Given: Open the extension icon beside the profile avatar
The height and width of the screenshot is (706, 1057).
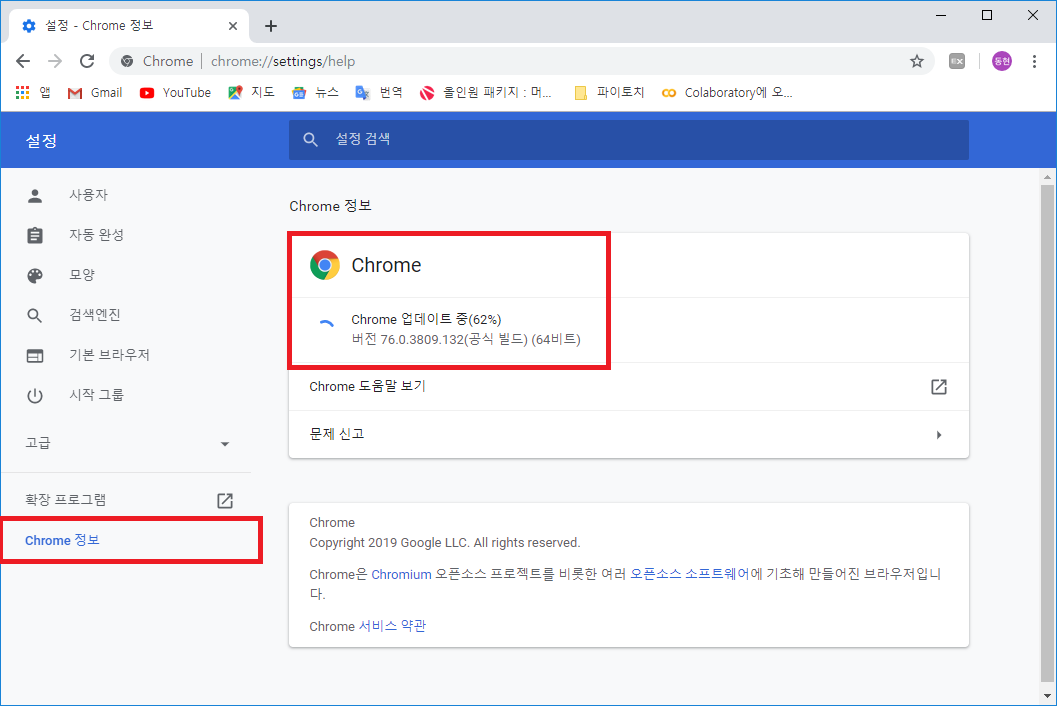Looking at the screenshot, I should tap(957, 61).
